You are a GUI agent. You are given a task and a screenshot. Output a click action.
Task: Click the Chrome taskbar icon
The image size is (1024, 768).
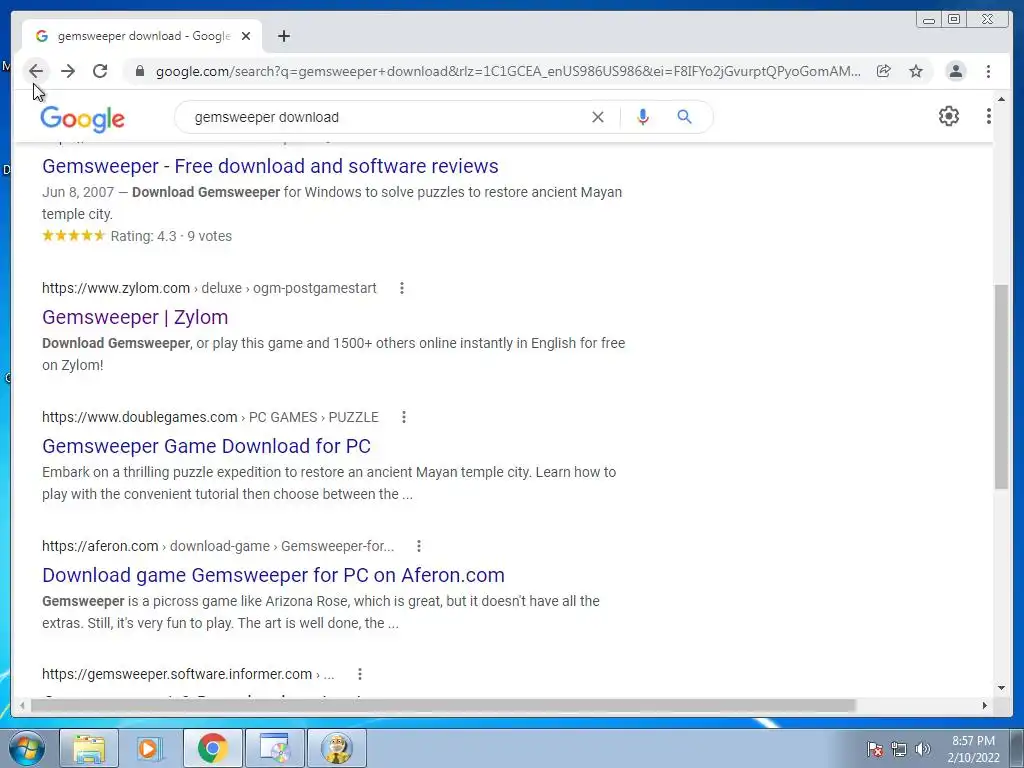click(212, 748)
